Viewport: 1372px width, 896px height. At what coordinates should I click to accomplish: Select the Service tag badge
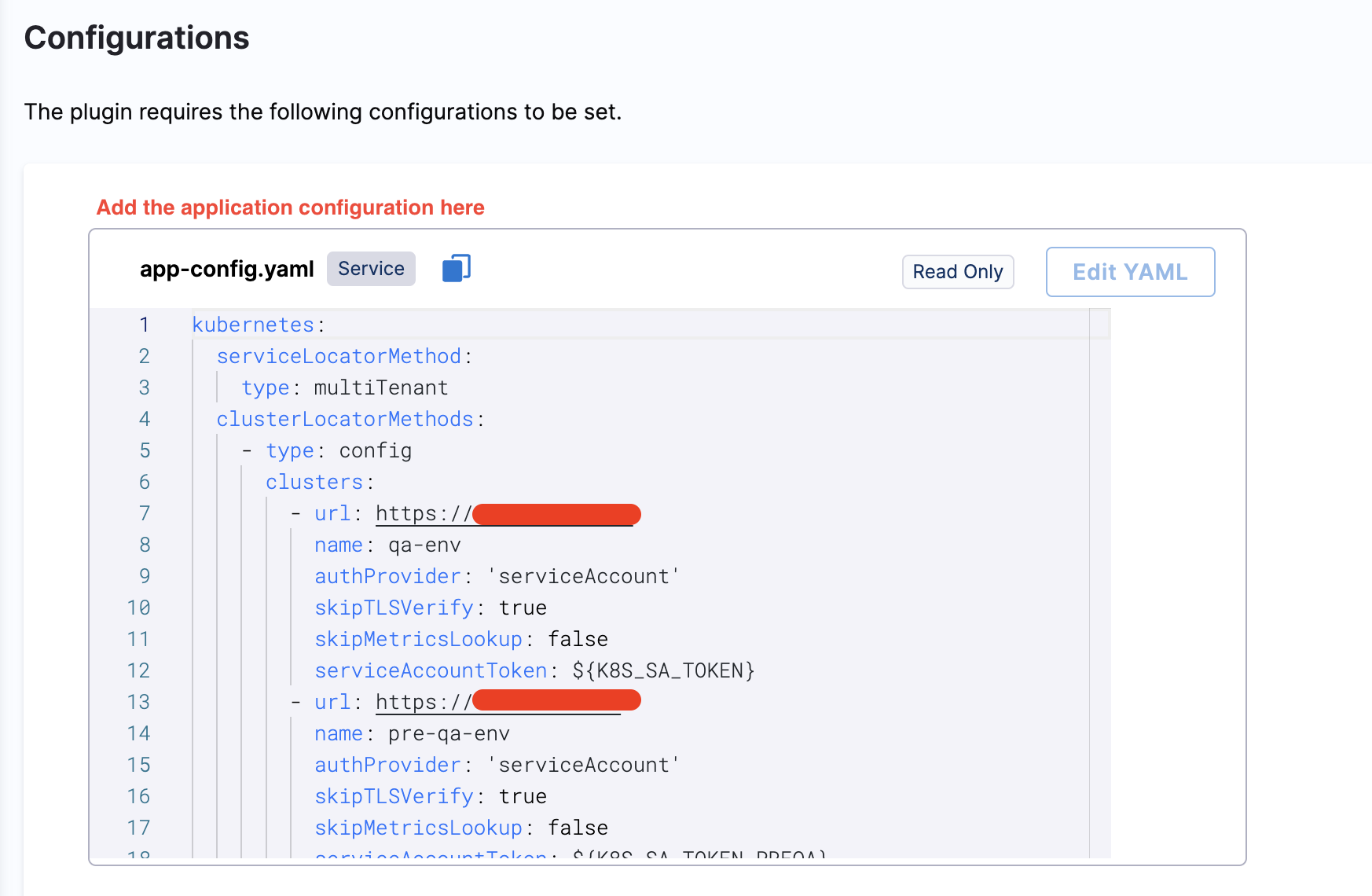tap(371, 269)
